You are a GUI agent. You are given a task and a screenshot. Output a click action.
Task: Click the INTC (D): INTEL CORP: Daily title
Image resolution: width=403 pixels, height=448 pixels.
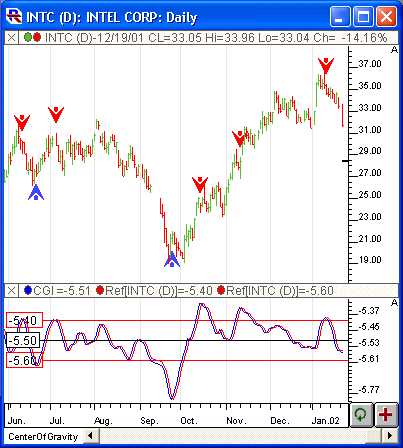pyautogui.click(x=112, y=17)
